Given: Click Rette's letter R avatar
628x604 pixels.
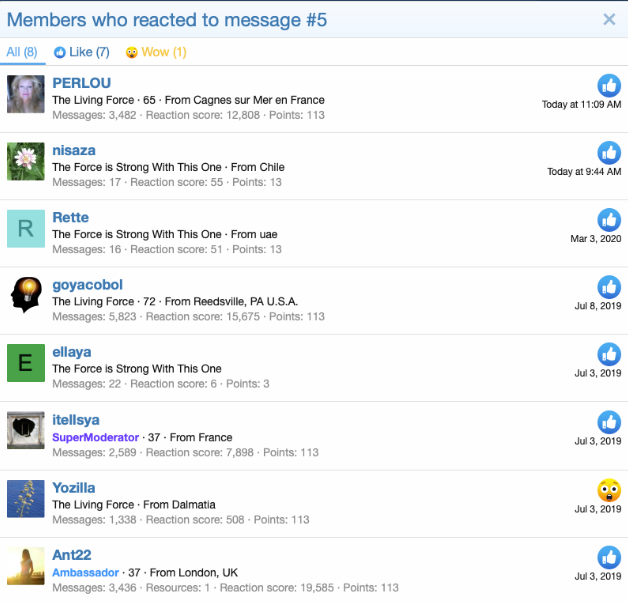Looking at the screenshot, I should (26, 228).
